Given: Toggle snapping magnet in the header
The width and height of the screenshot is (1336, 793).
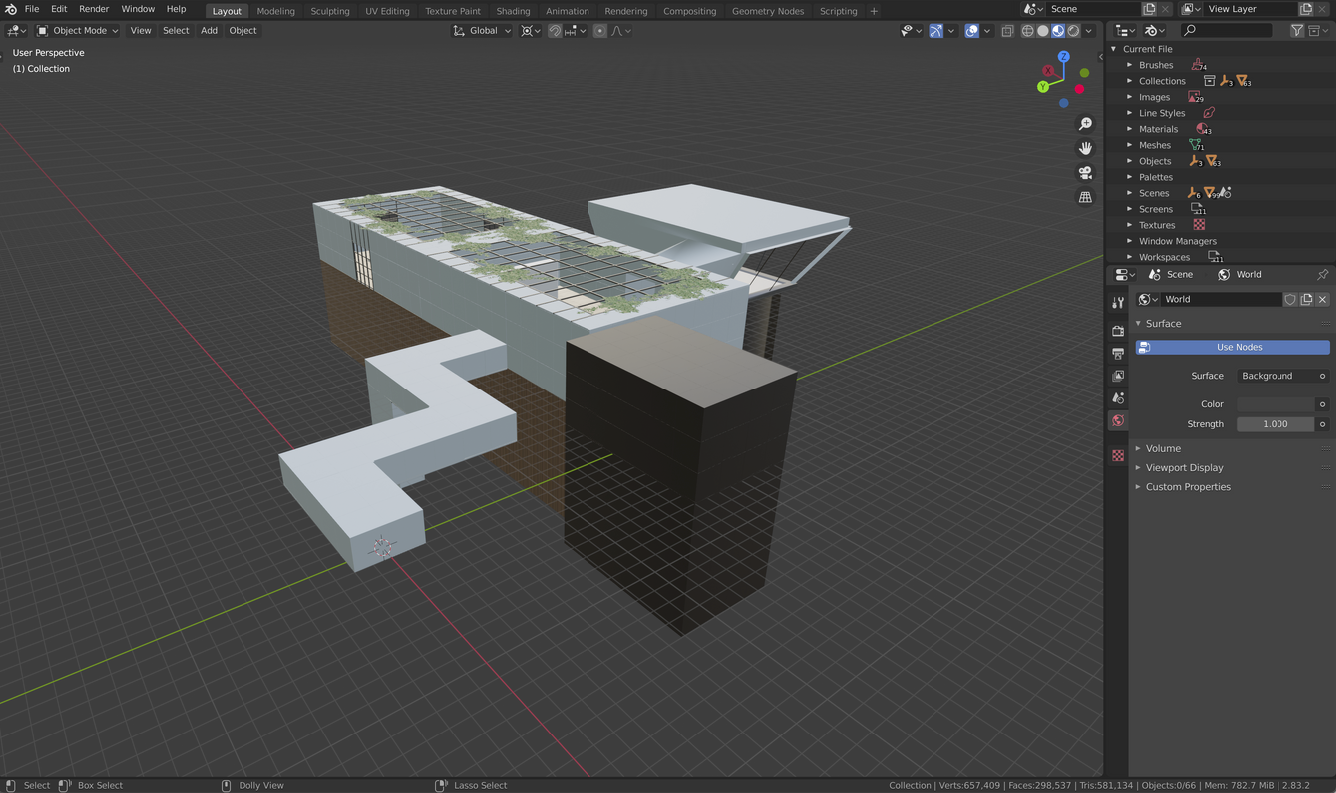Looking at the screenshot, I should (x=555, y=31).
